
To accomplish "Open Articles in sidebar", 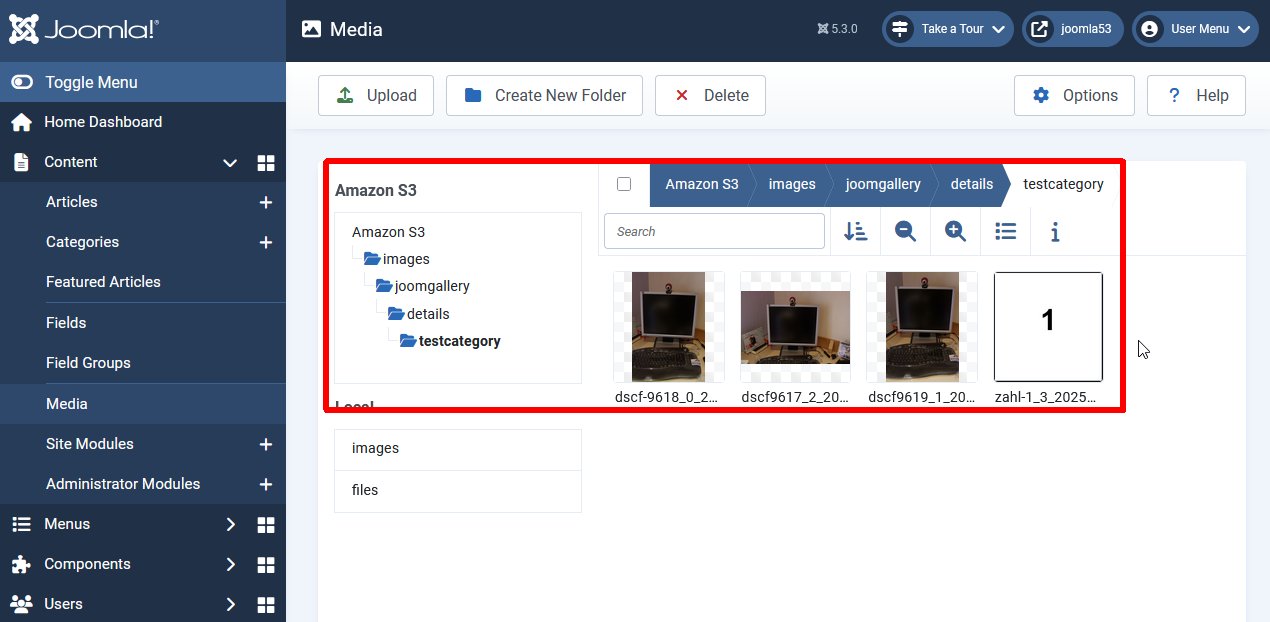I will coord(72,202).
